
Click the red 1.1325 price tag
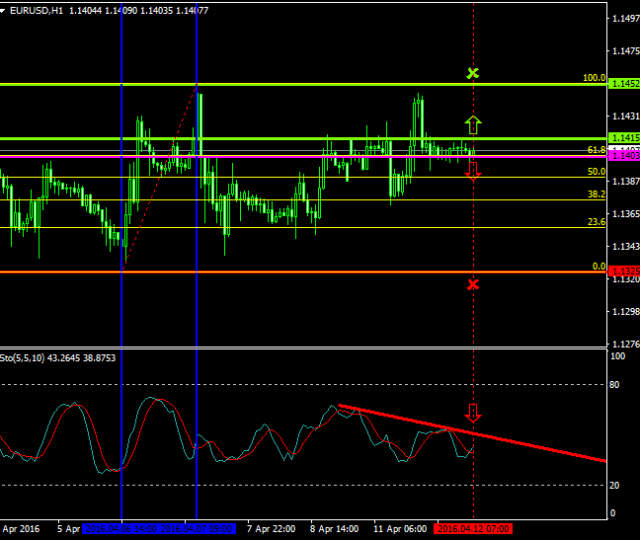(x=624, y=272)
